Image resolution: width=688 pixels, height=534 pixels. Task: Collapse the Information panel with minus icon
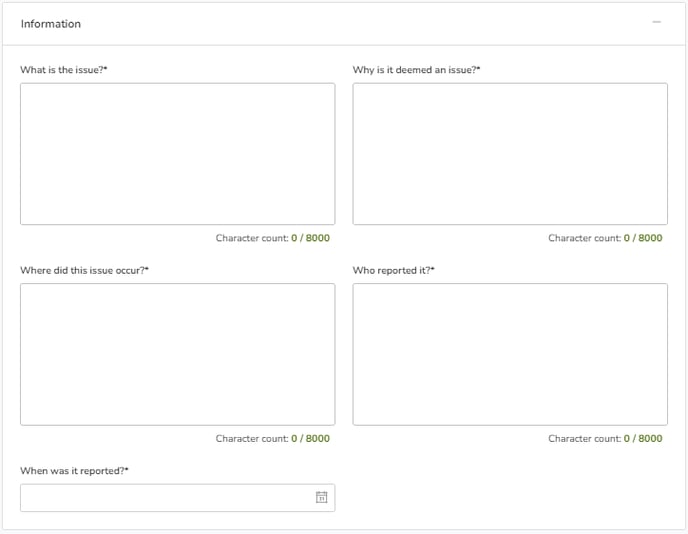[656, 22]
